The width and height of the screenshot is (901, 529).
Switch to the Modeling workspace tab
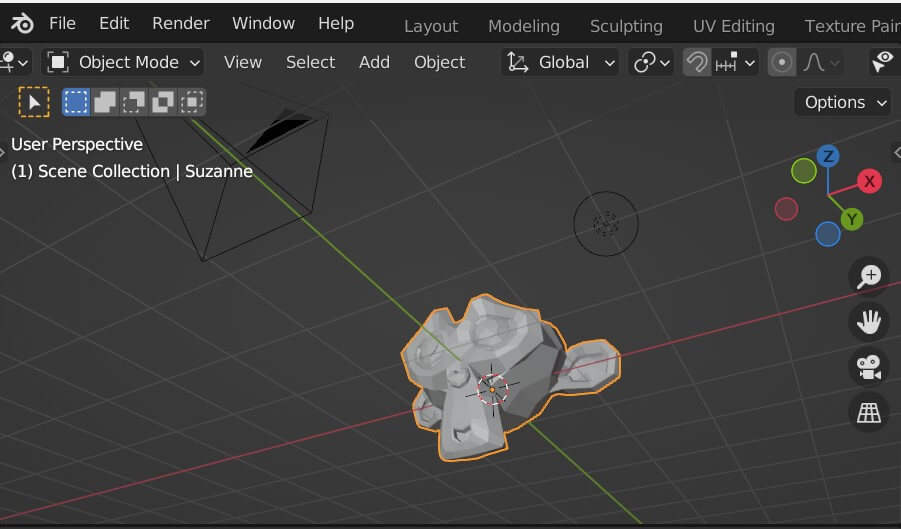(x=523, y=26)
